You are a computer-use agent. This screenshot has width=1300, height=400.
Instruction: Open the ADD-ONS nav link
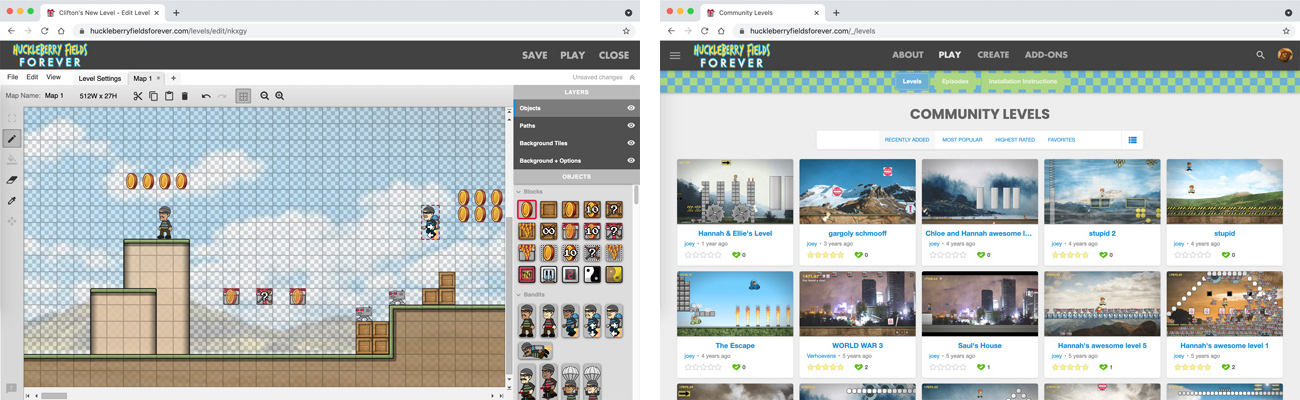coord(1047,55)
